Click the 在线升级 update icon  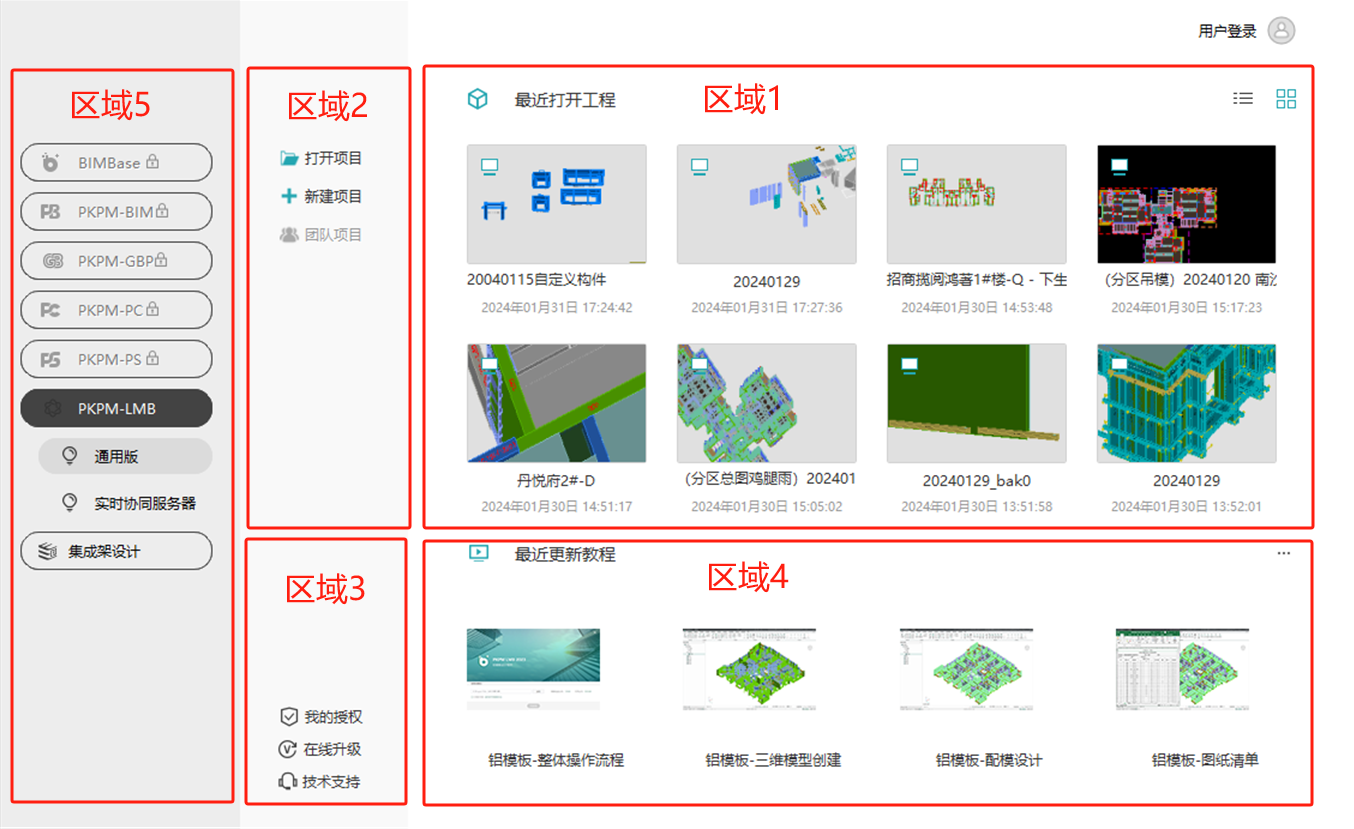289,749
